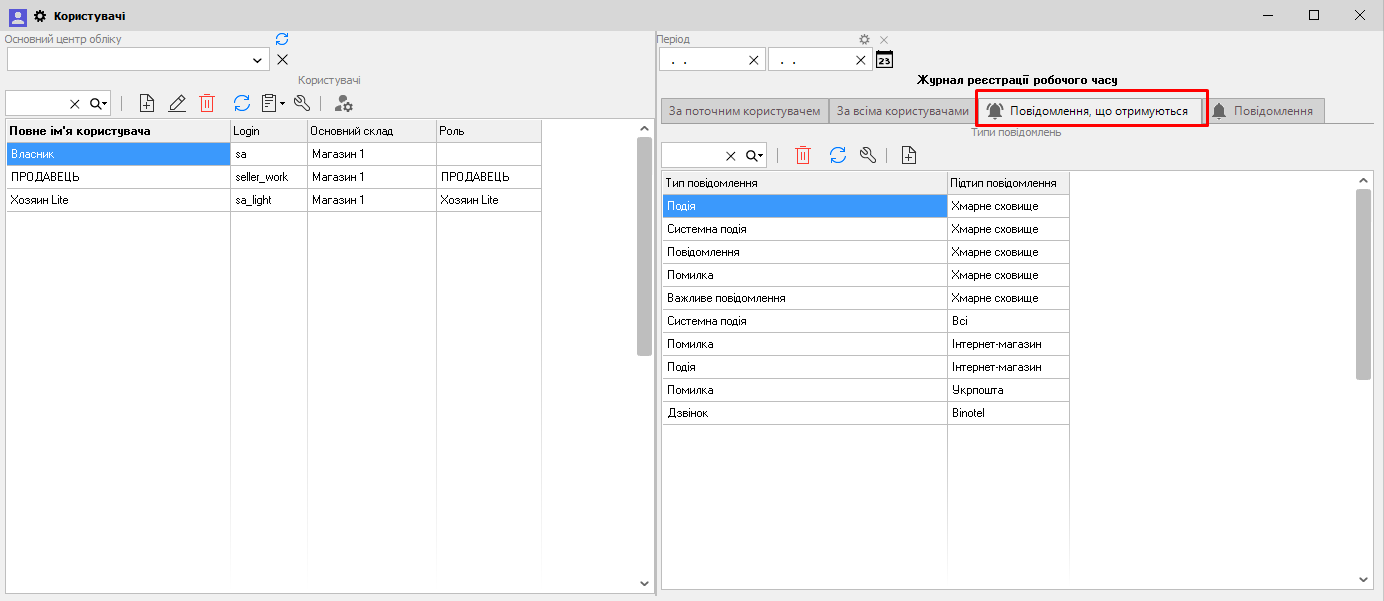Image resolution: width=1384 pixels, height=601 pixels.
Task: Expand the users search options dropdown
Action: tap(99, 103)
